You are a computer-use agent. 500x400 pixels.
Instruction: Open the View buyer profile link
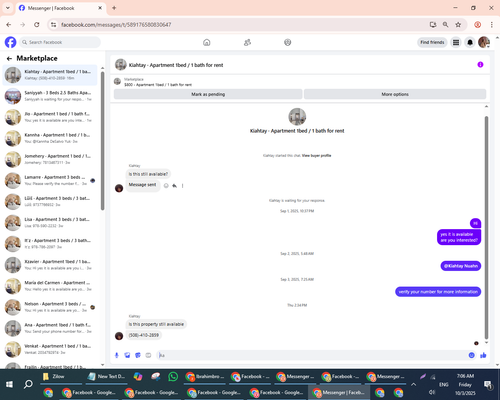pos(316,156)
